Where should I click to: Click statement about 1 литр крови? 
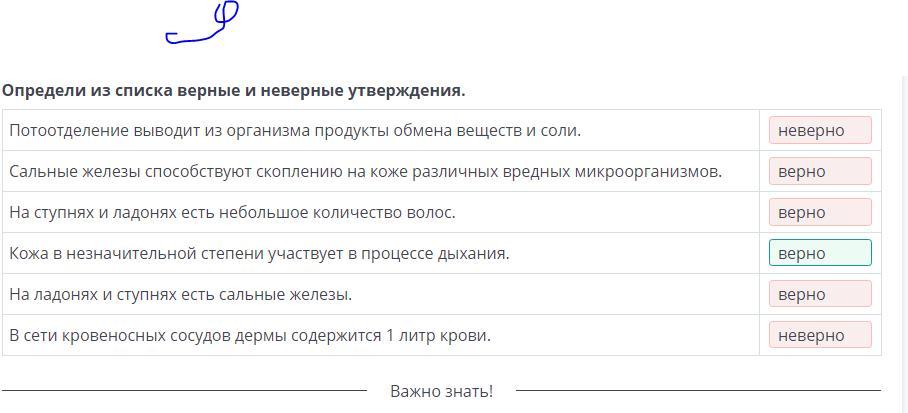tap(250, 335)
